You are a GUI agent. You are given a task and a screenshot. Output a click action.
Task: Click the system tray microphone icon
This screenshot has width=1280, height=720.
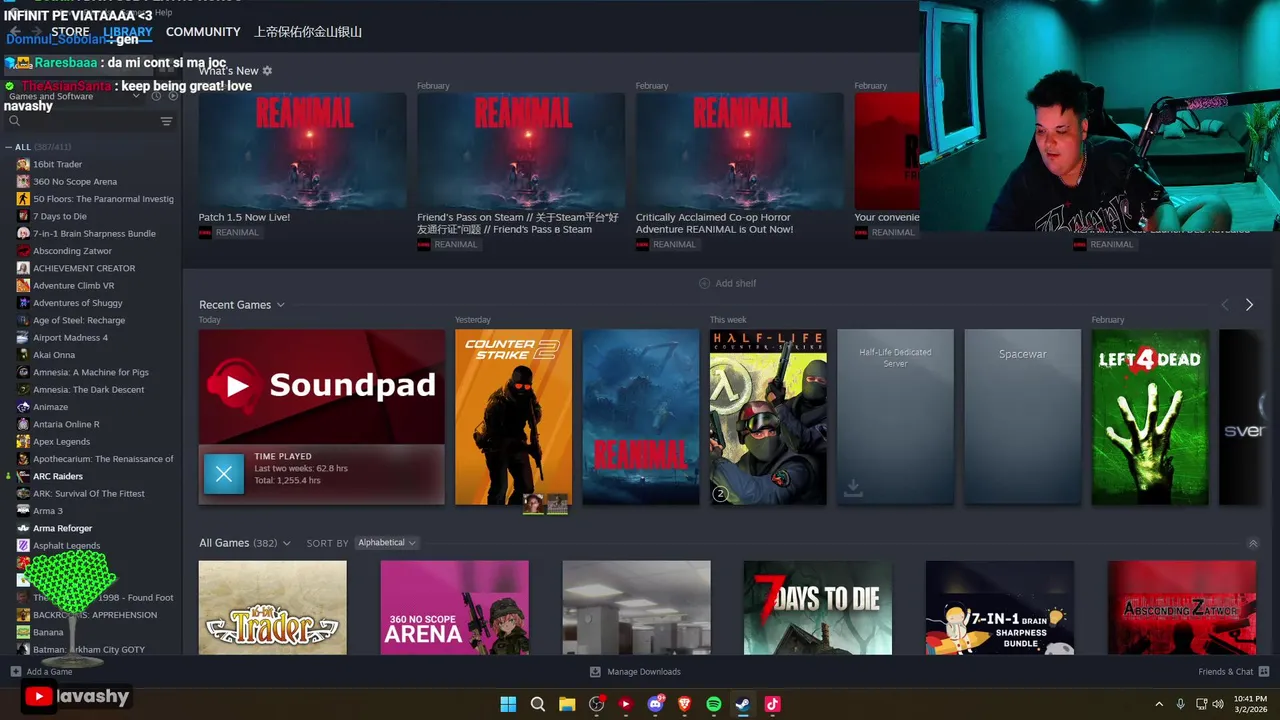tap(1181, 704)
